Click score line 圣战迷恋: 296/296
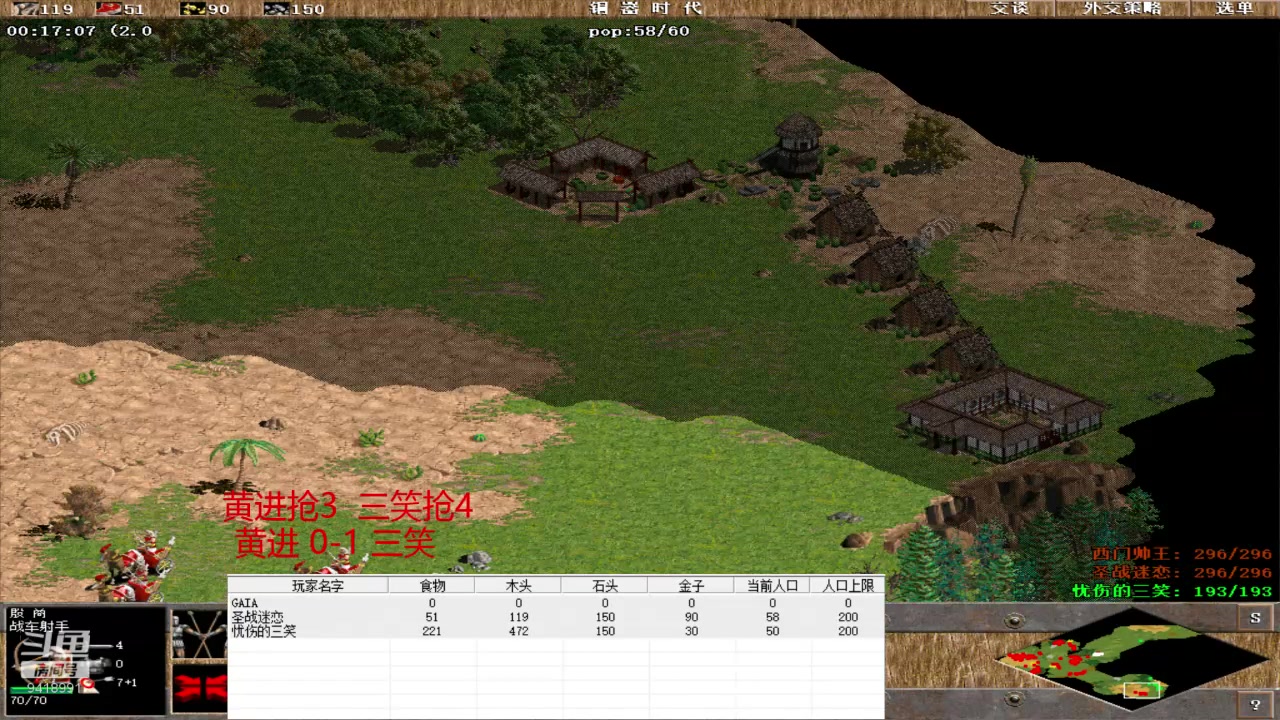1280x720 pixels. 1182,572
